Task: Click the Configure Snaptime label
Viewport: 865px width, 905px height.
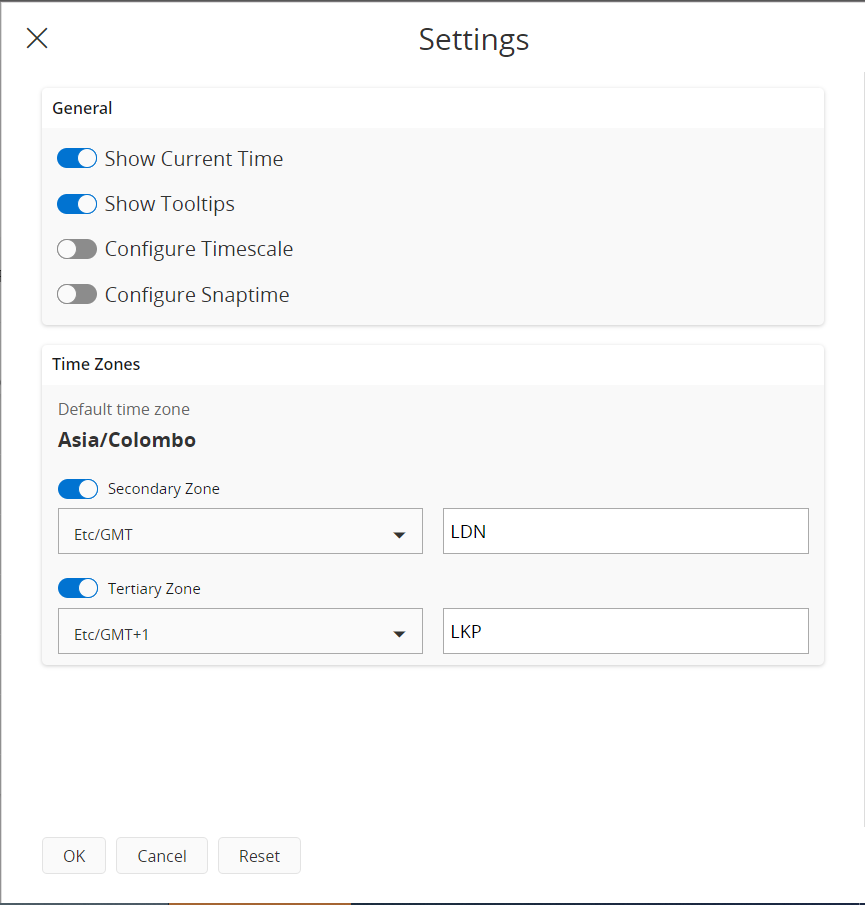Action: (x=197, y=295)
